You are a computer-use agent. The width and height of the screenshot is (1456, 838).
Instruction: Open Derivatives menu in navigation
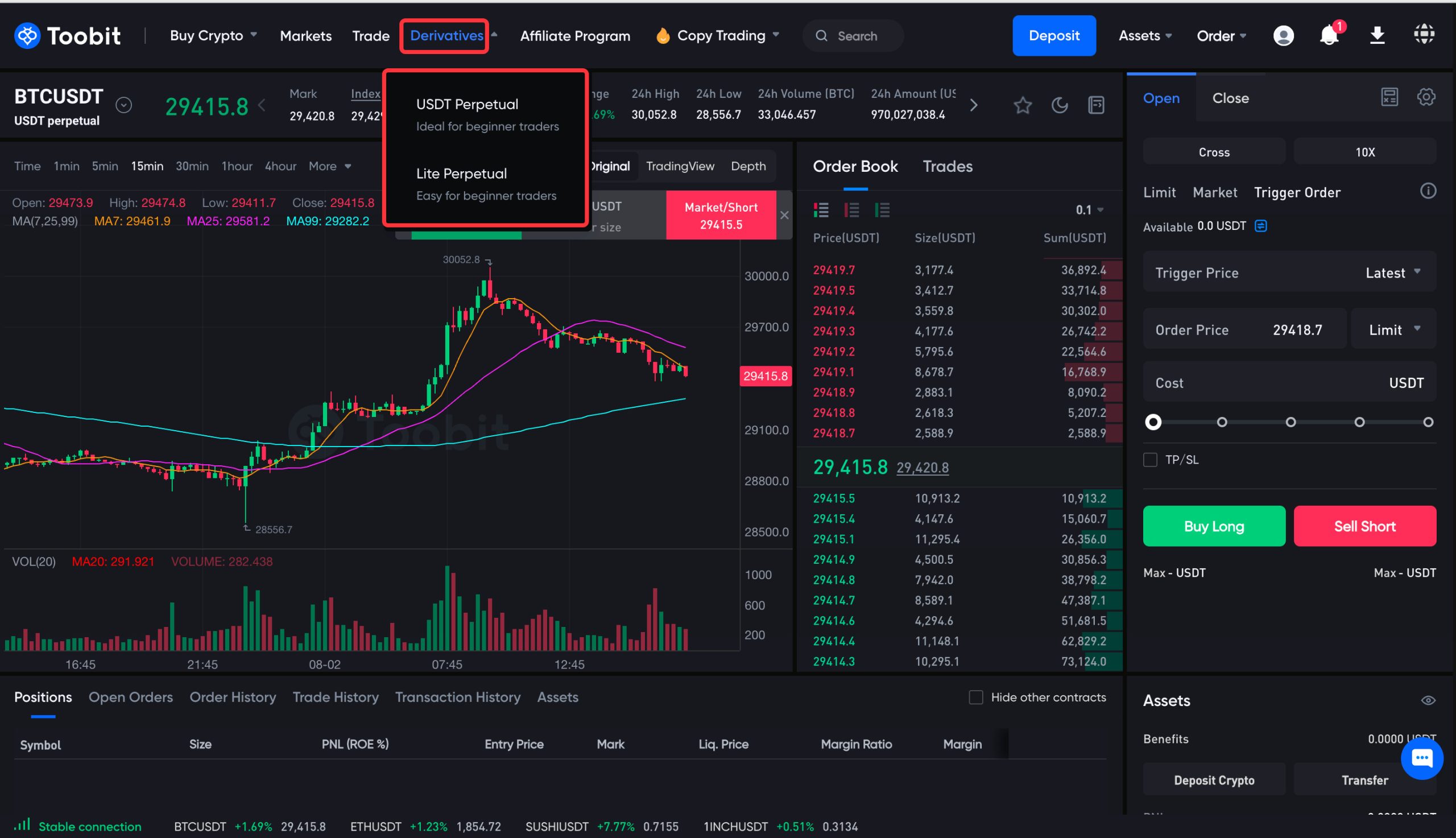click(446, 36)
